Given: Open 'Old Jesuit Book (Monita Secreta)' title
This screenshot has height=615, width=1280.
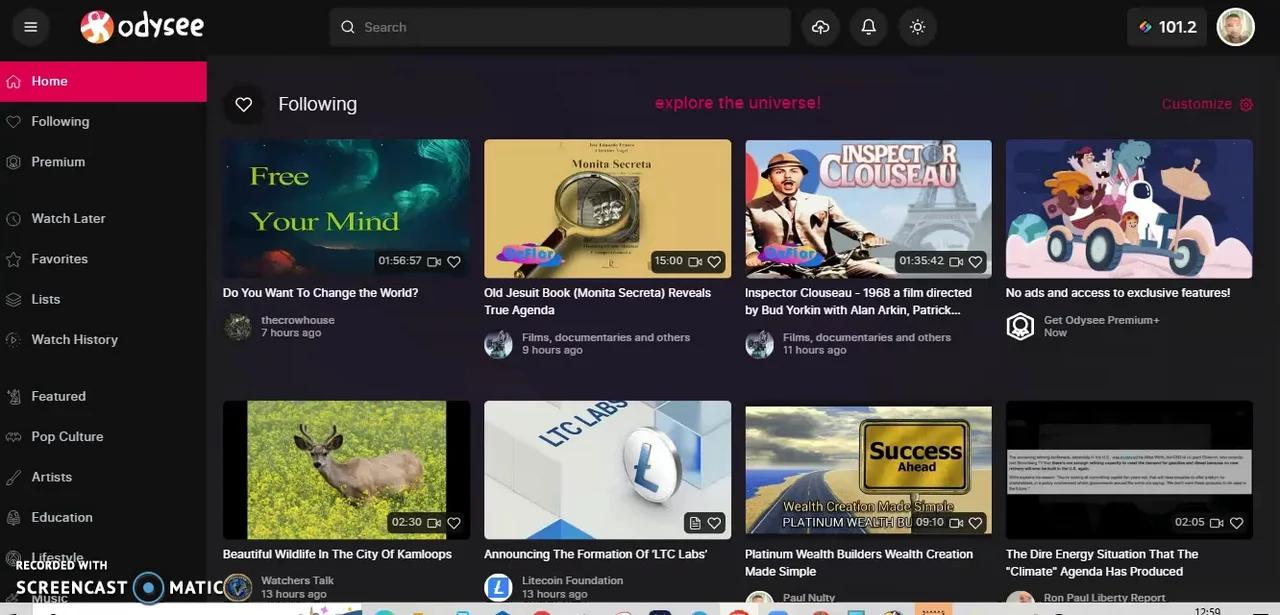Looking at the screenshot, I should [x=597, y=301].
